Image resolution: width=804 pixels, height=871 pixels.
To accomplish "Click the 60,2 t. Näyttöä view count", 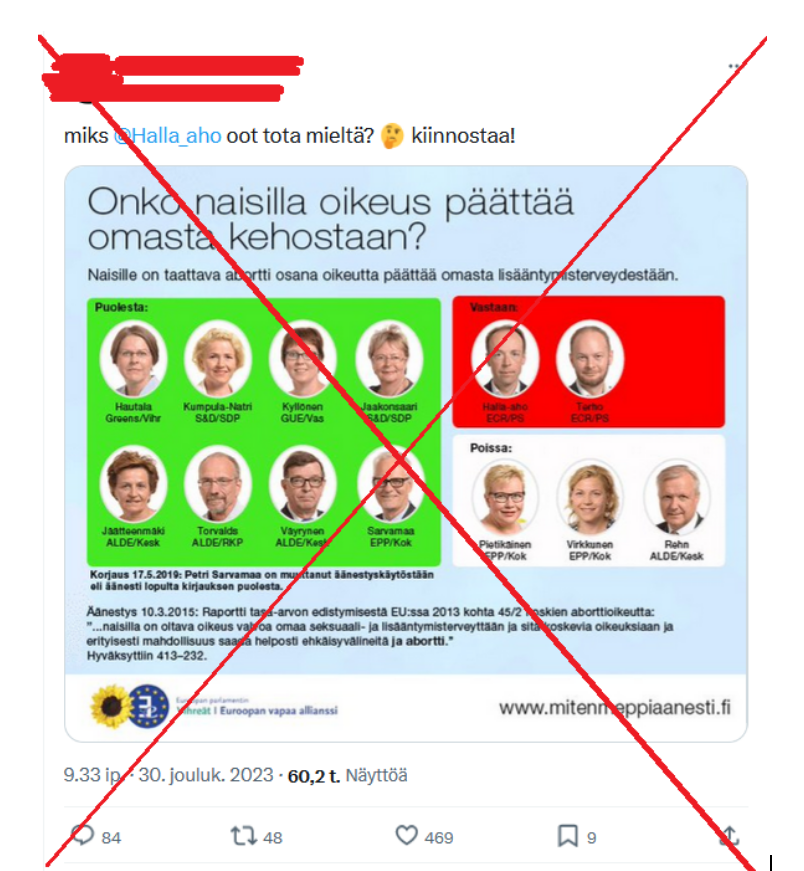I will pos(347,775).
